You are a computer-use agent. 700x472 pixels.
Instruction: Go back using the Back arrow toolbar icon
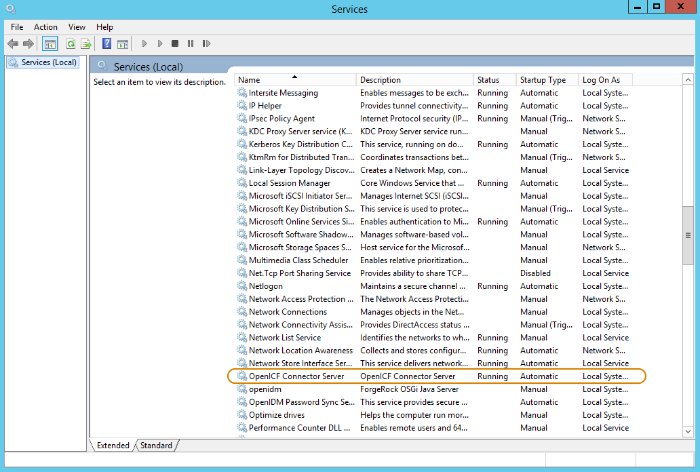tap(13, 44)
